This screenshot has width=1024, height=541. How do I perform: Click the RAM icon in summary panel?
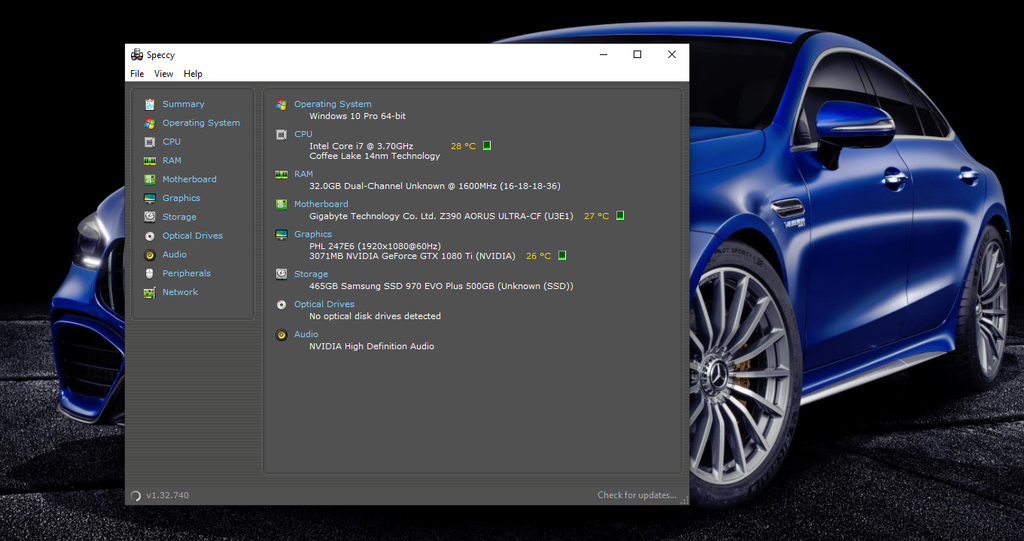point(281,174)
